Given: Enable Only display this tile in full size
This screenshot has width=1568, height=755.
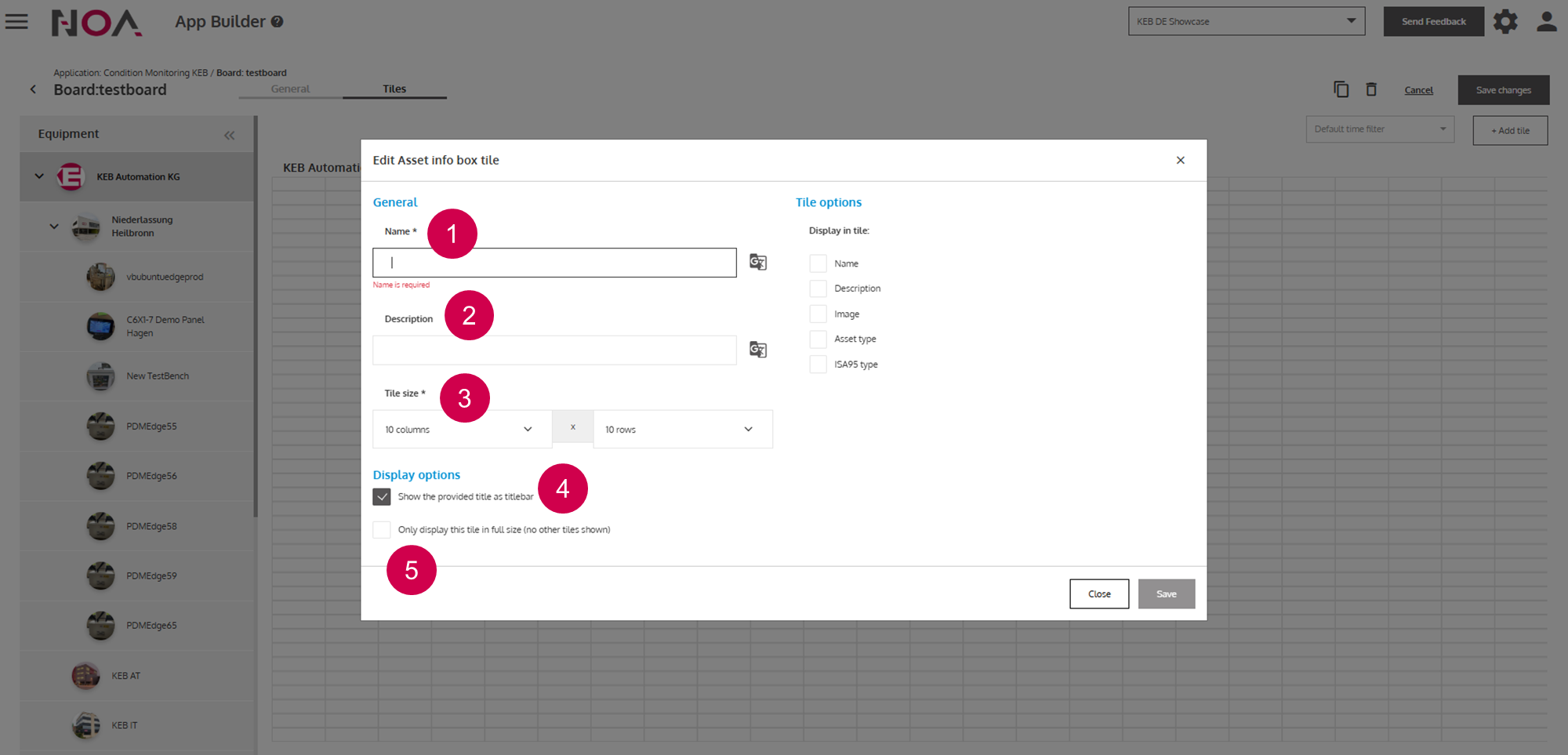Looking at the screenshot, I should pyautogui.click(x=382, y=530).
